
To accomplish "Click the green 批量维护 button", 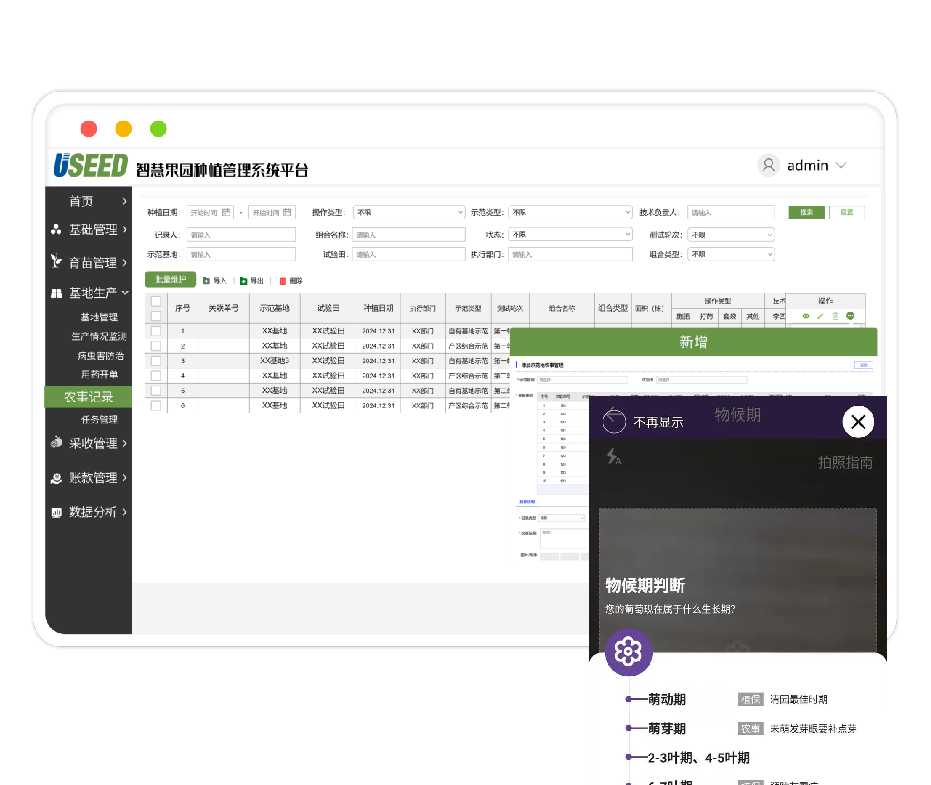I will (x=170, y=280).
